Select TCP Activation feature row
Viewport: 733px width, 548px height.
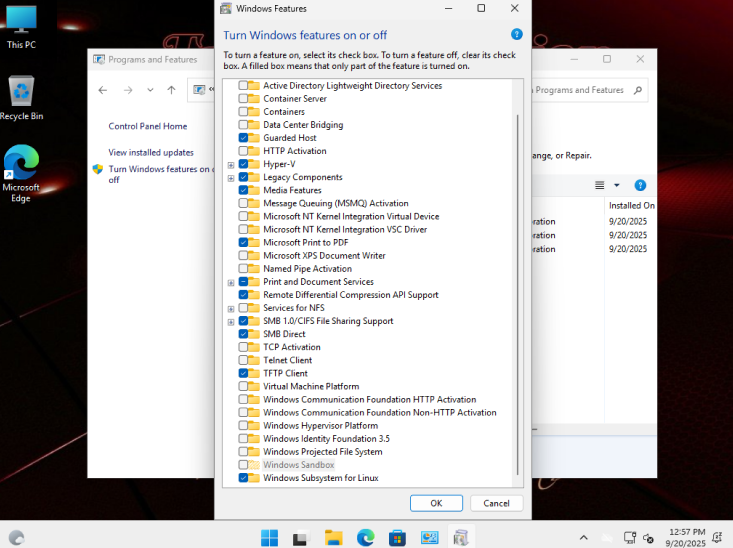(x=292, y=347)
